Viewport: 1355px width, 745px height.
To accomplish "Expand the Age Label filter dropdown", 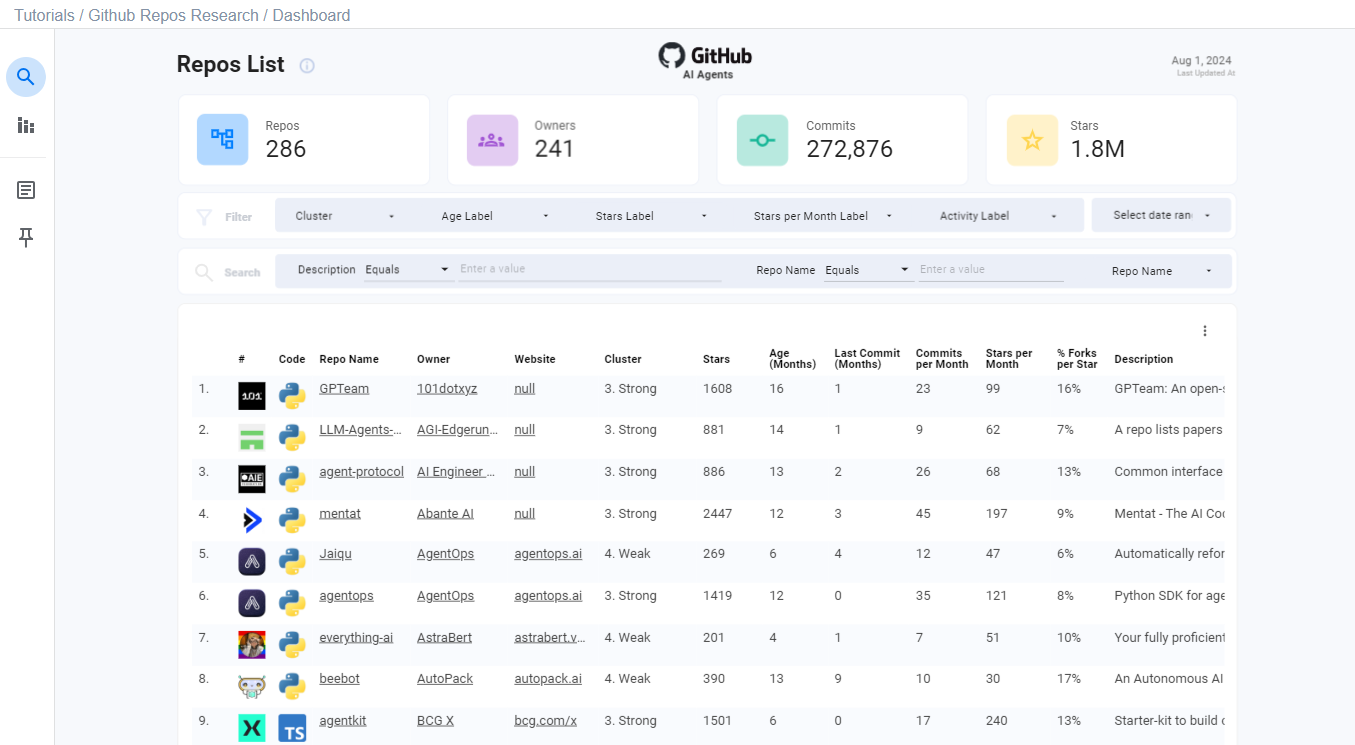I will click(496, 216).
